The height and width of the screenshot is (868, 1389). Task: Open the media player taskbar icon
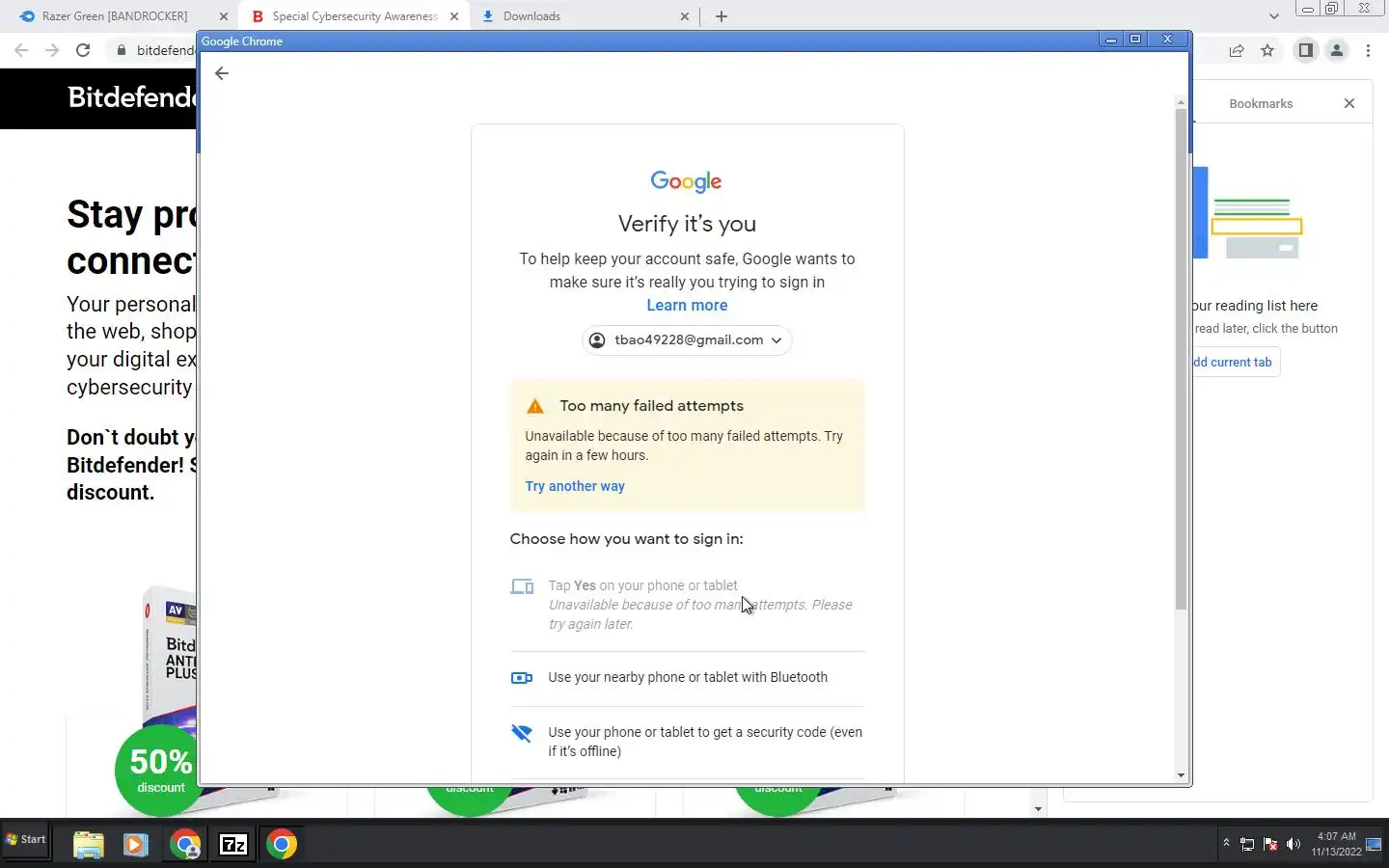(135, 845)
